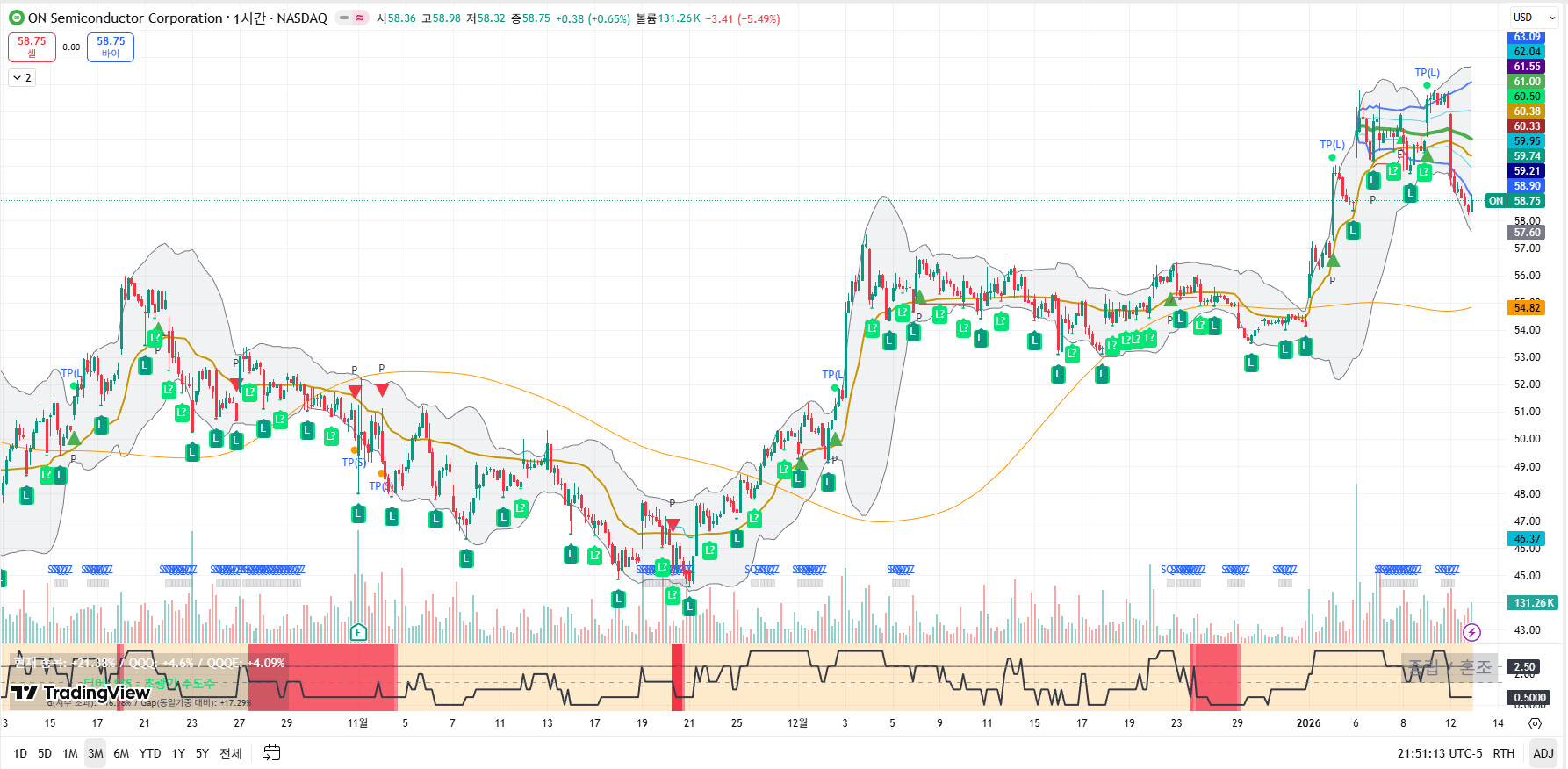Select the 5D time range
The height and width of the screenshot is (769, 1568).
(45, 753)
